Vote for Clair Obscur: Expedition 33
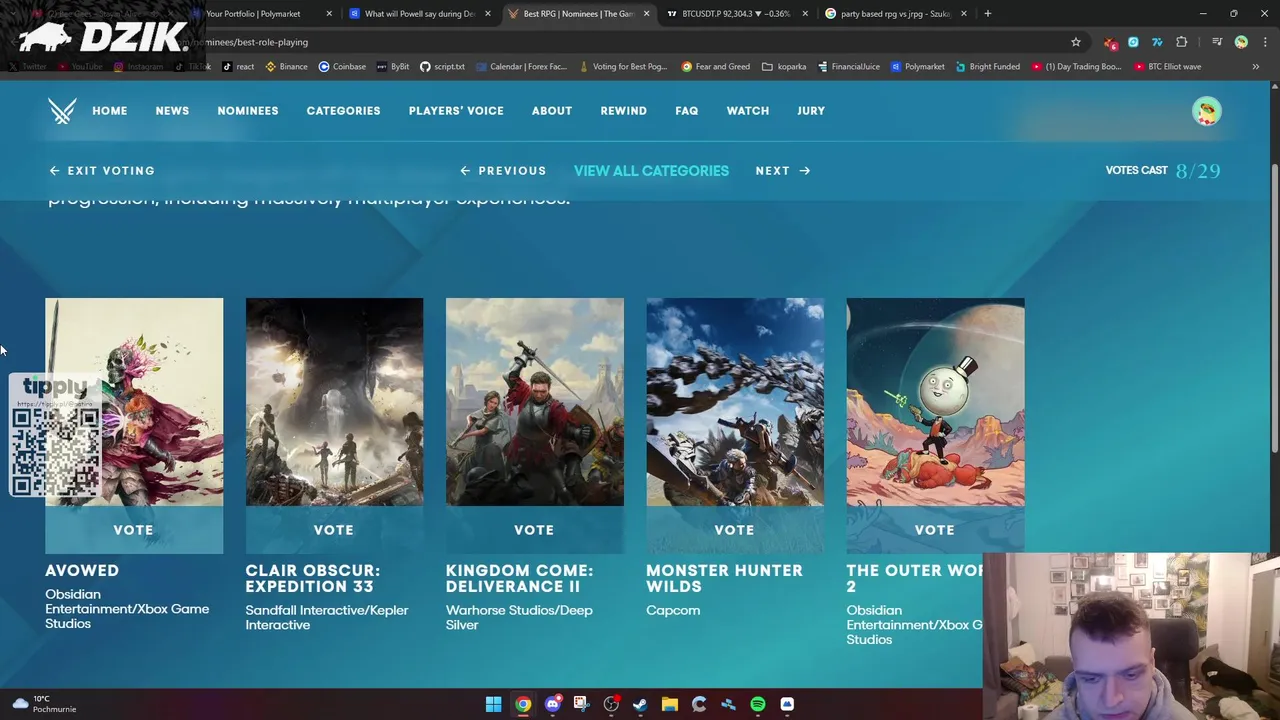 (x=334, y=530)
